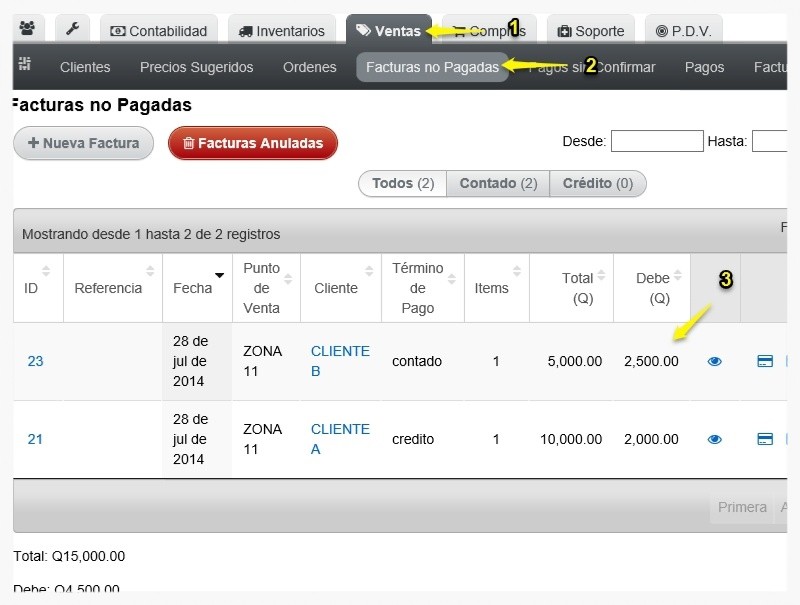The image size is (800, 605).
Task: Sort table by Fecha column
Action: 197,288
